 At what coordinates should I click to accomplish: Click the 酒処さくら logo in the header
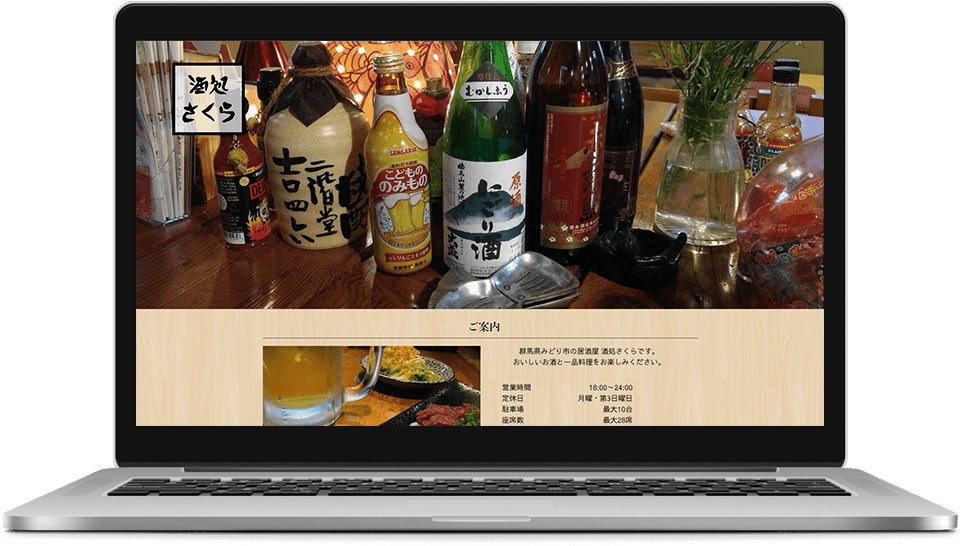pyautogui.click(x=208, y=99)
